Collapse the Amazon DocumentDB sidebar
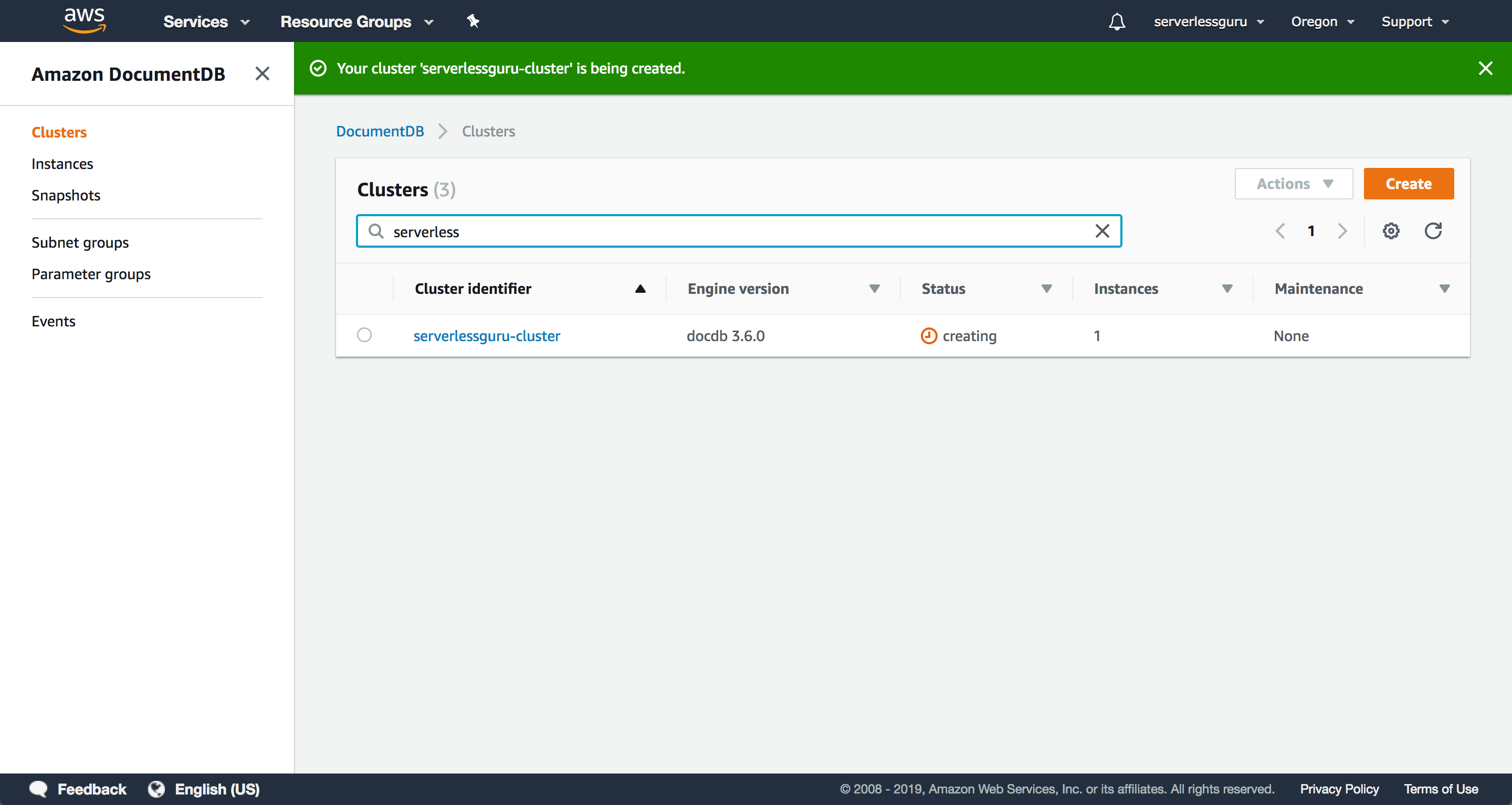This screenshot has width=1512, height=805. [x=262, y=74]
